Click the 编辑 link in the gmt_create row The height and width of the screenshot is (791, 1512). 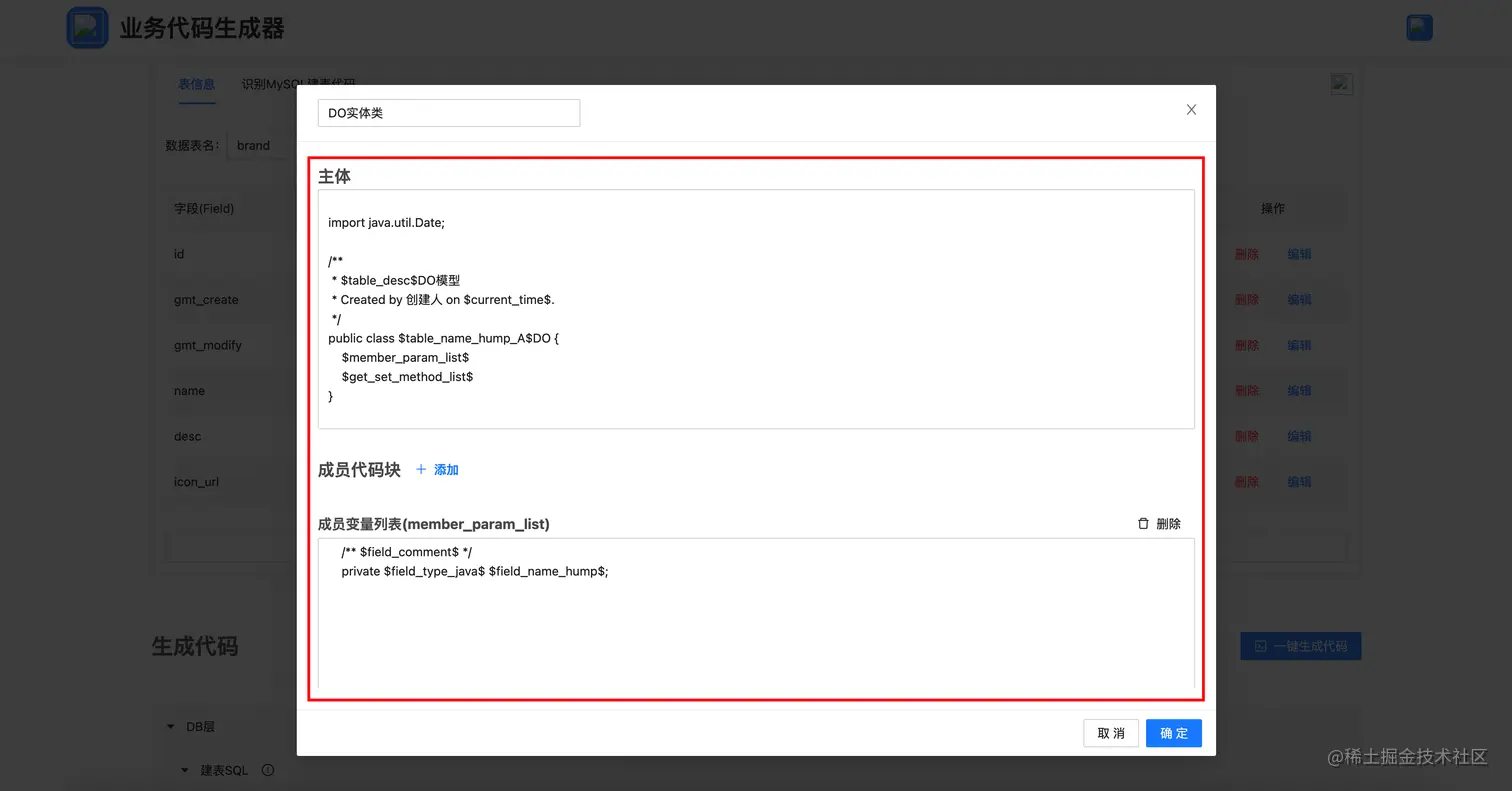click(1299, 300)
